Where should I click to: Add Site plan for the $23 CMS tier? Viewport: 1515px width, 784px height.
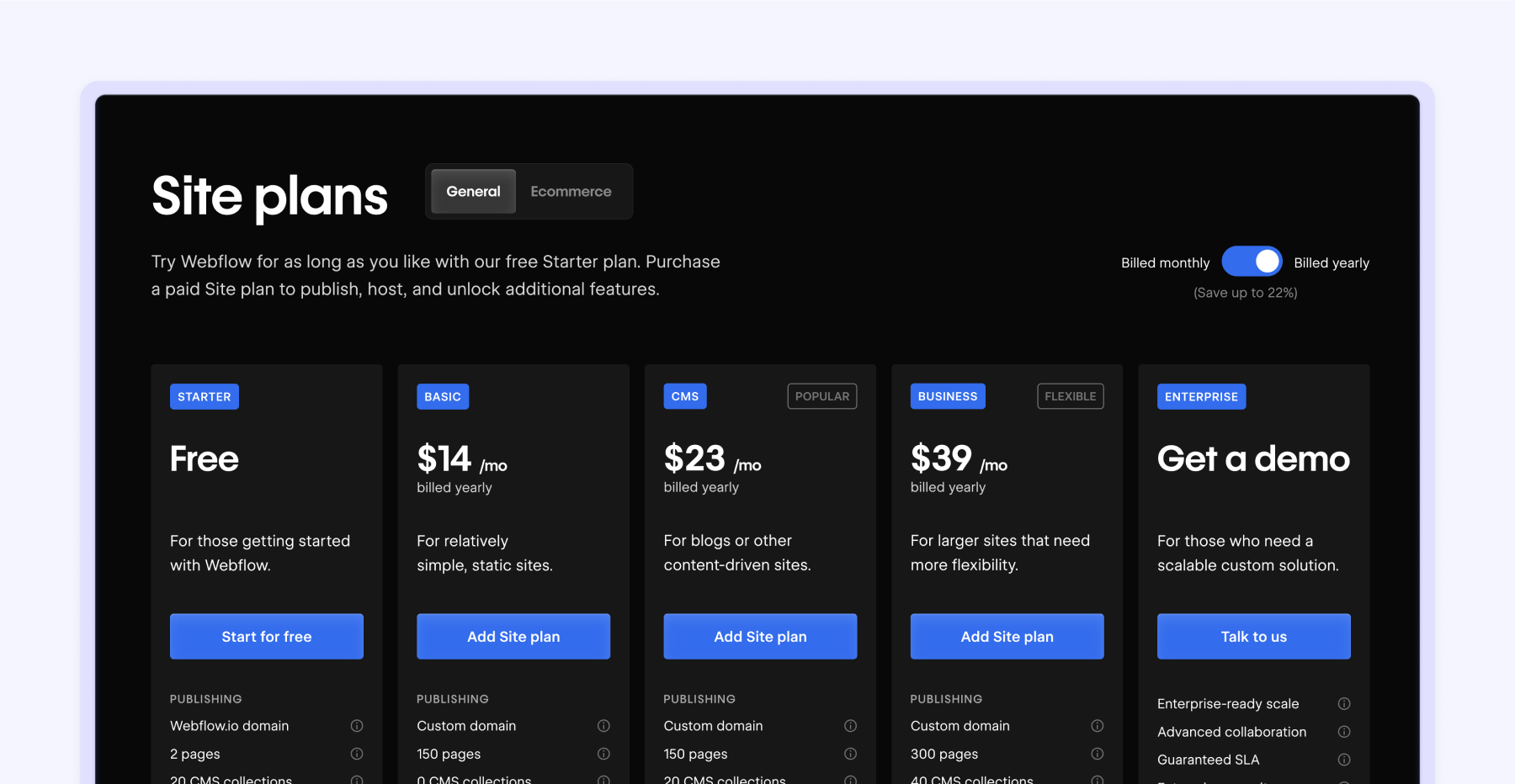[x=760, y=637]
